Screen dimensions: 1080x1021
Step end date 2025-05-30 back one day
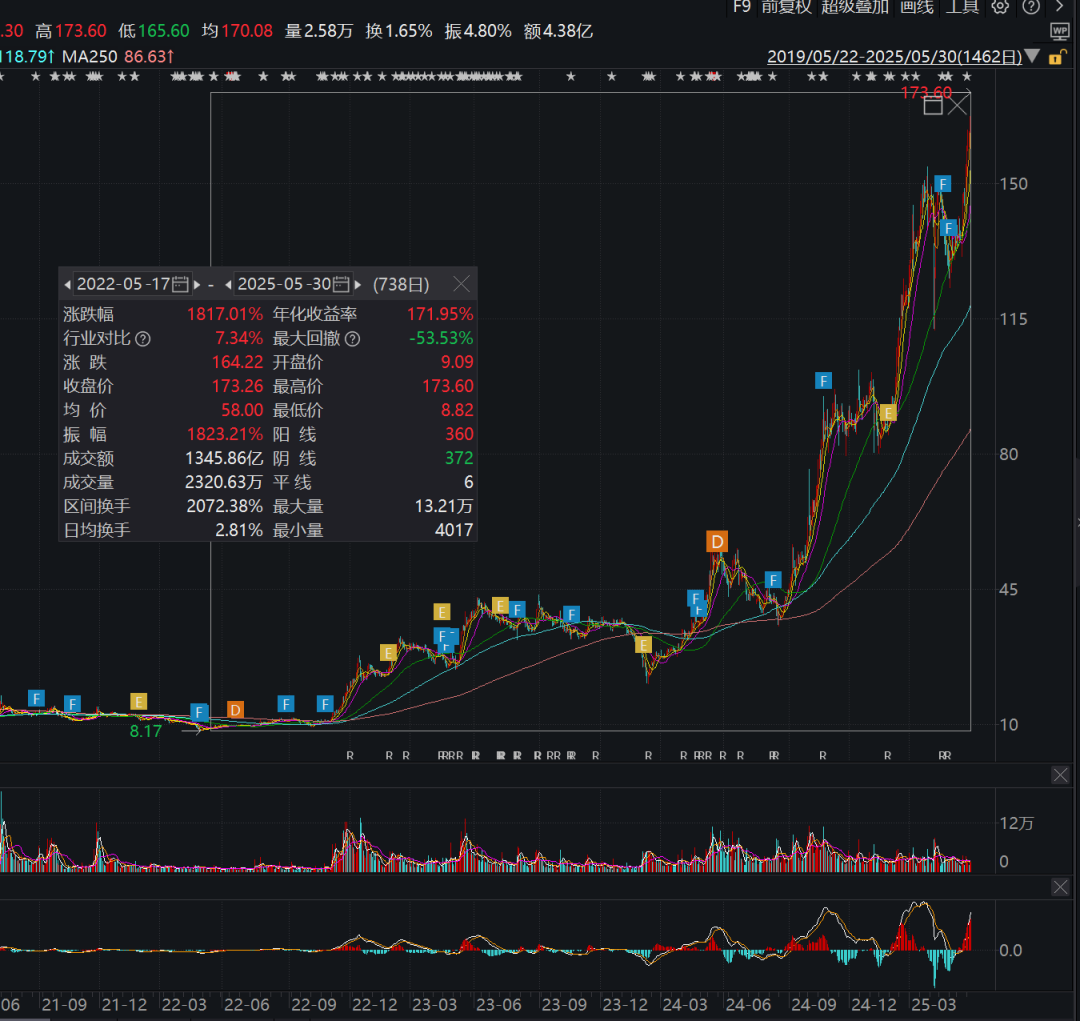coord(228,285)
